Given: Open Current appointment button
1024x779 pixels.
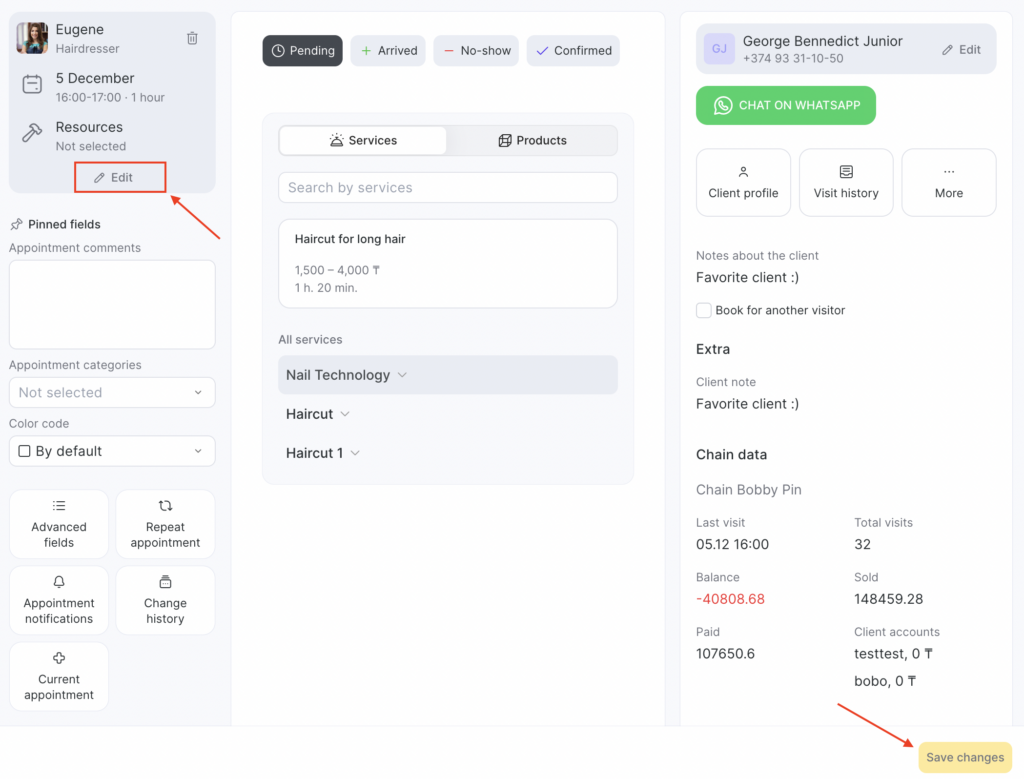Looking at the screenshot, I should 59,676.
